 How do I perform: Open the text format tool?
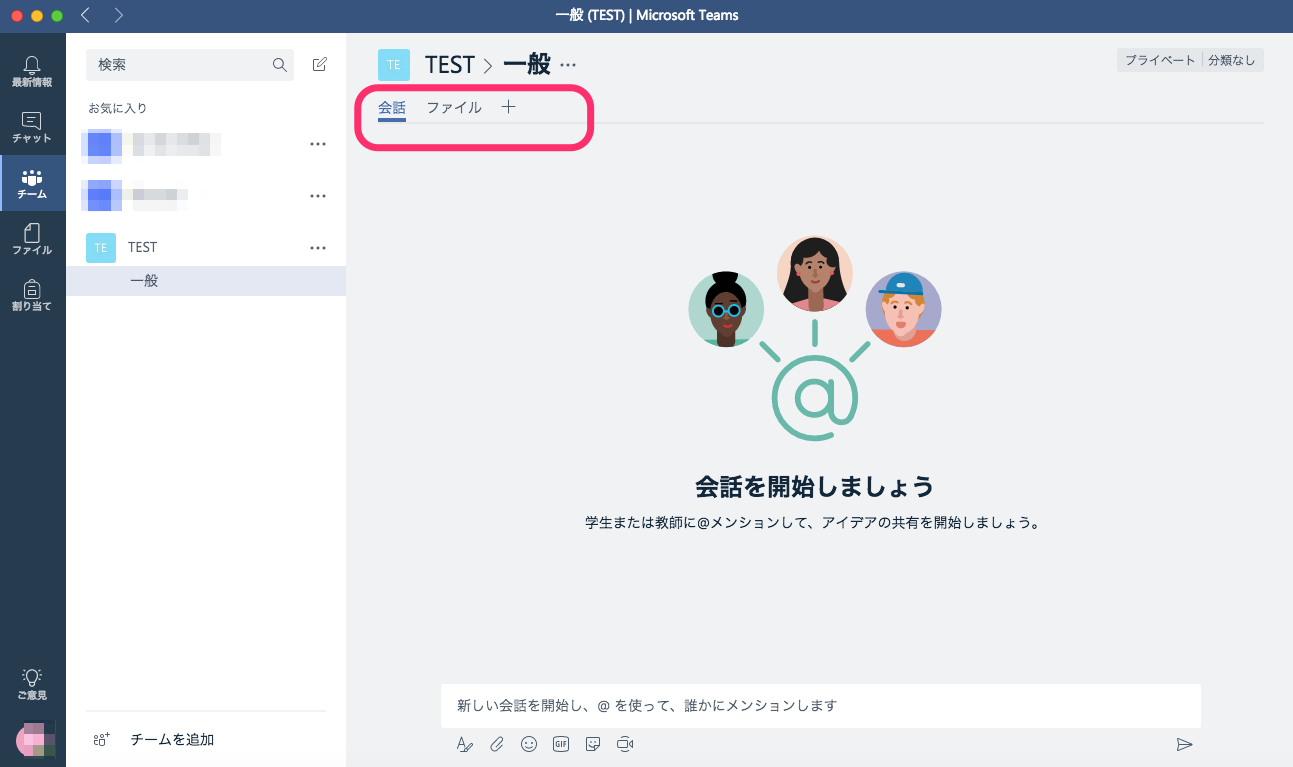[464, 744]
